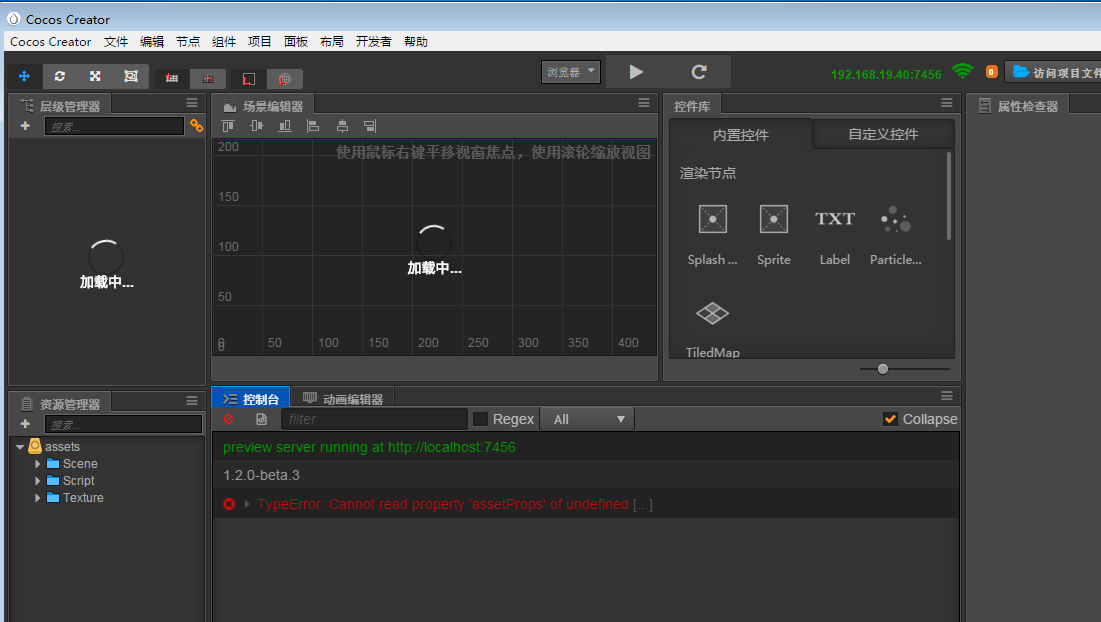Align left edges in scene editor
This screenshot has height=622, width=1101.
[x=313, y=126]
